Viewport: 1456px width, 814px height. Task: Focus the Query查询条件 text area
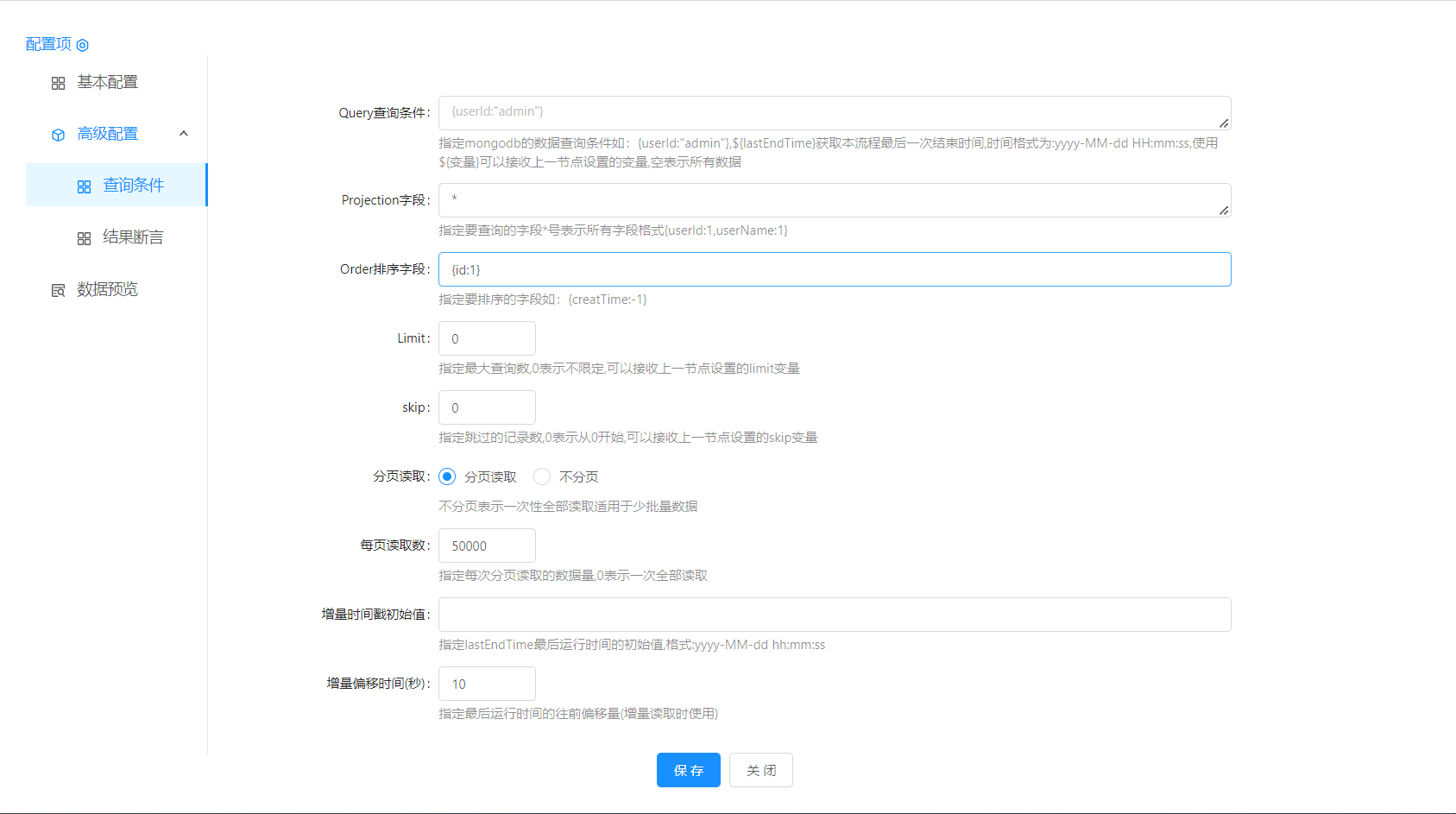click(x=829, y=112)
